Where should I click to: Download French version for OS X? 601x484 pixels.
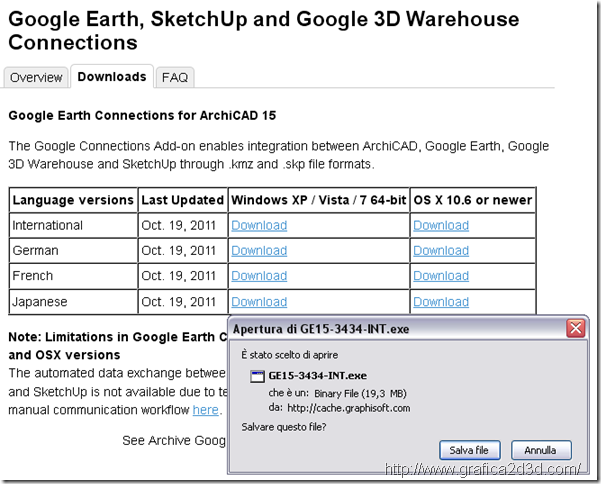[x=441, y=276]
